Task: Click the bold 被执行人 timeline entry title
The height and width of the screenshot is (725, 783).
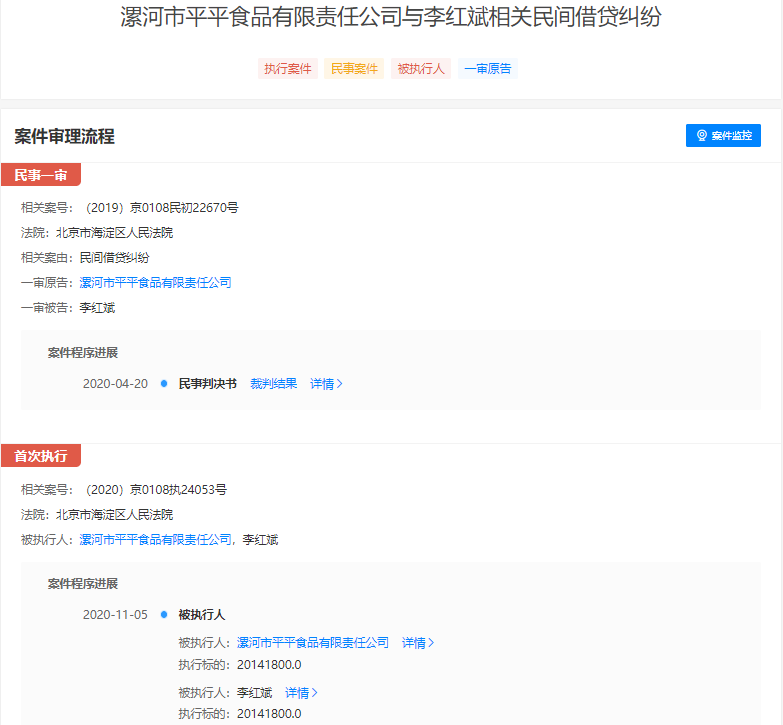Action: [202, 614]
